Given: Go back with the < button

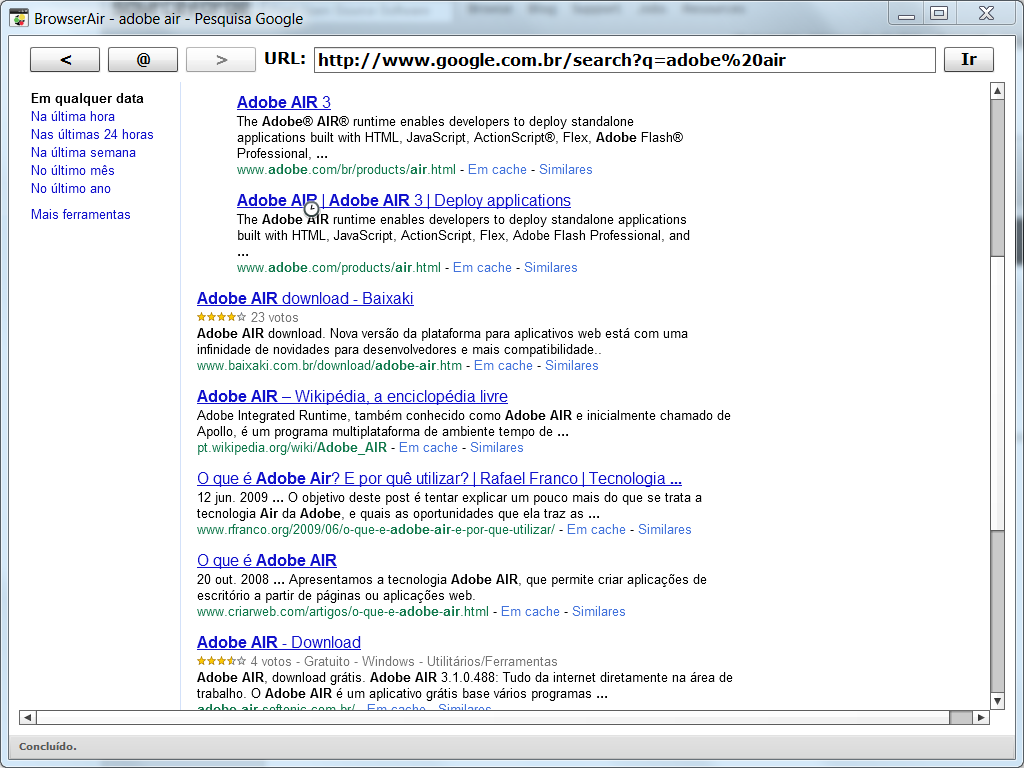Looking at the screenshot, I should point(65,59).
